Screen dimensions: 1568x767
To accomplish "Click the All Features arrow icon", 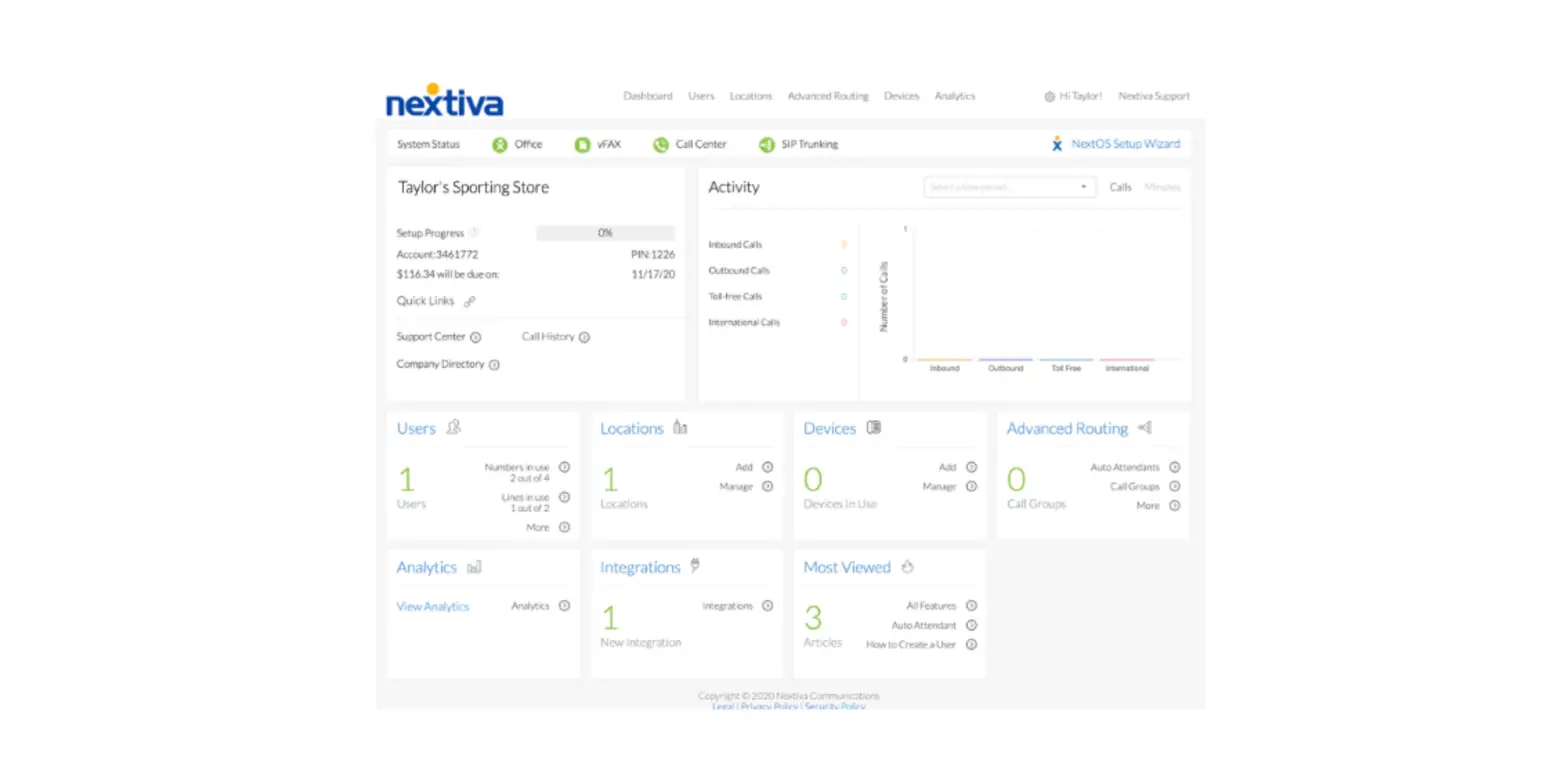I will pyautogui.click(x=972, y=606).
